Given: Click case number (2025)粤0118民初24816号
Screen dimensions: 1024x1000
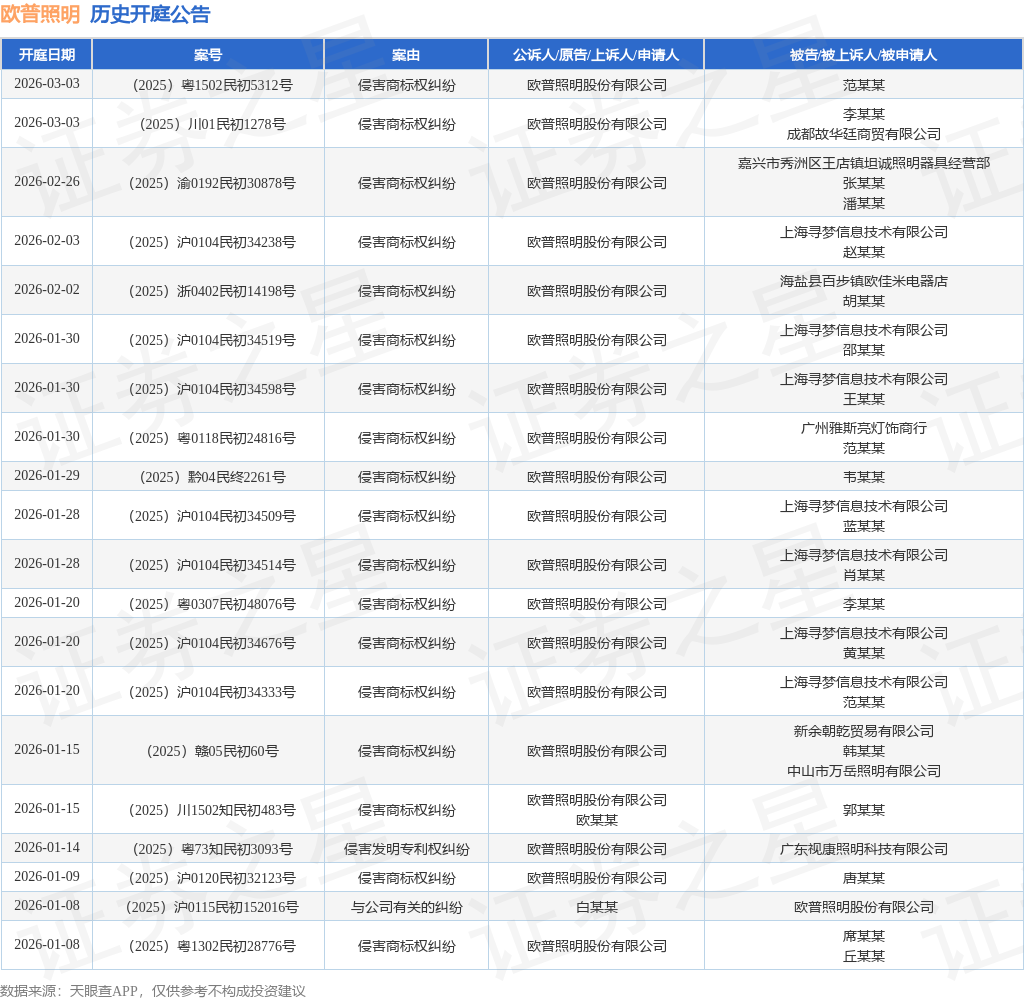Looking at the screenshot, I should [212, 438].
